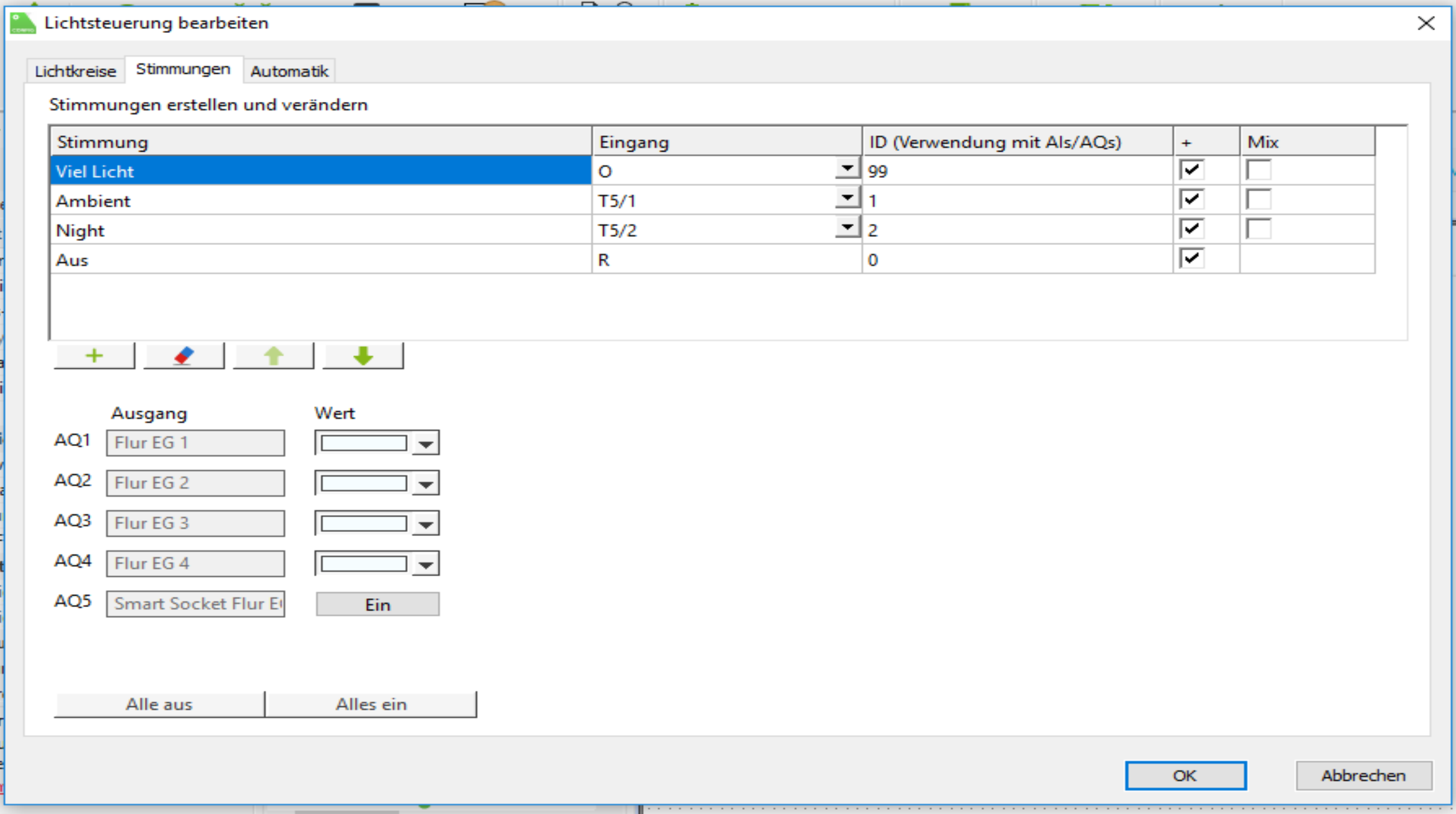Screen dimensions: 1456x814
Task: Click the green plus add mood button
Action: pyautogui.click(x=95, y=356)
